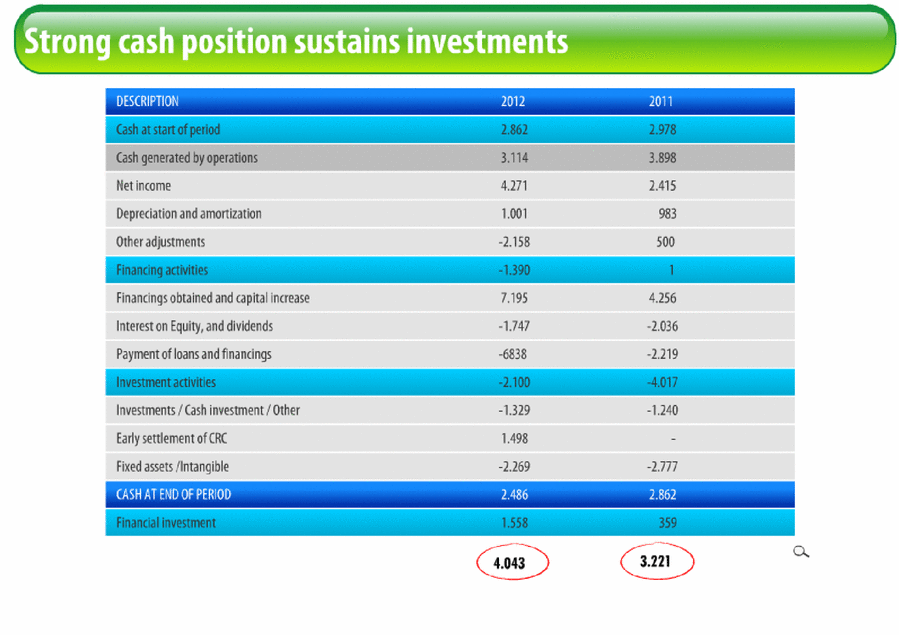Select 'Investments / Cash investment / Other' label
Image resolution: width=899 pixels, height=635 pixels.
(x=208, y=410)
